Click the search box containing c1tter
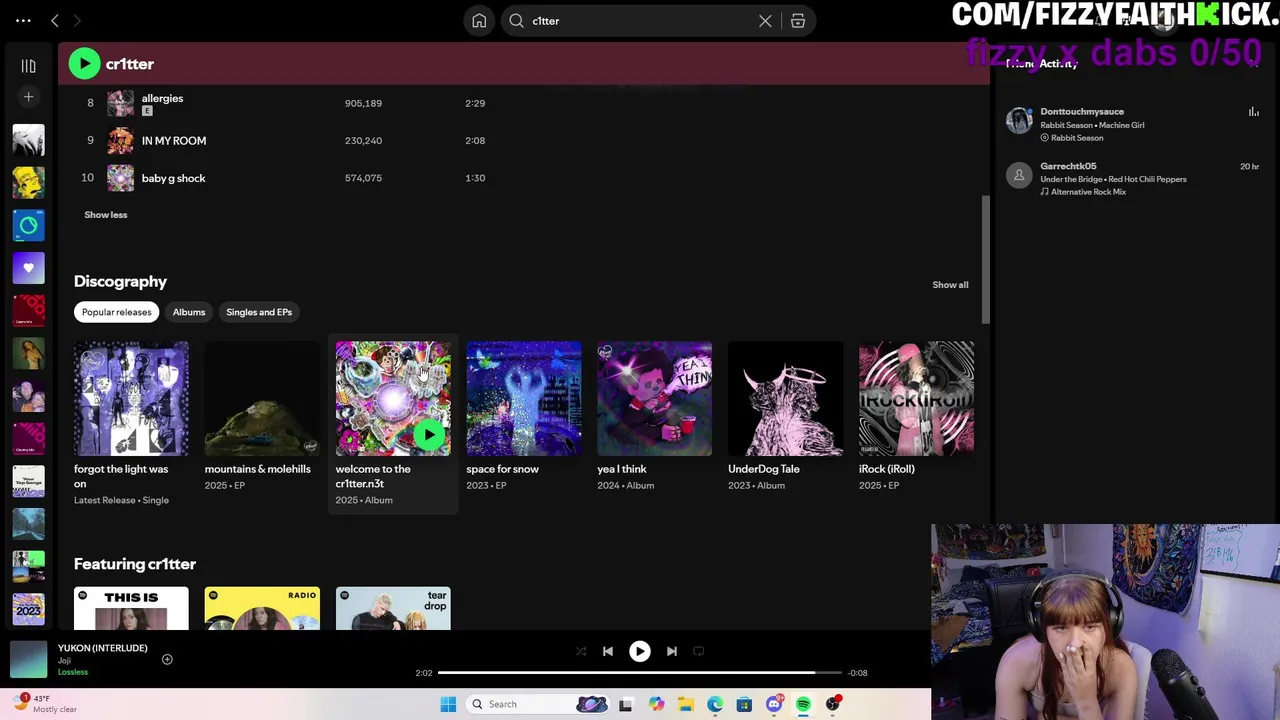 pyautogui.click(x=640, y=21)
